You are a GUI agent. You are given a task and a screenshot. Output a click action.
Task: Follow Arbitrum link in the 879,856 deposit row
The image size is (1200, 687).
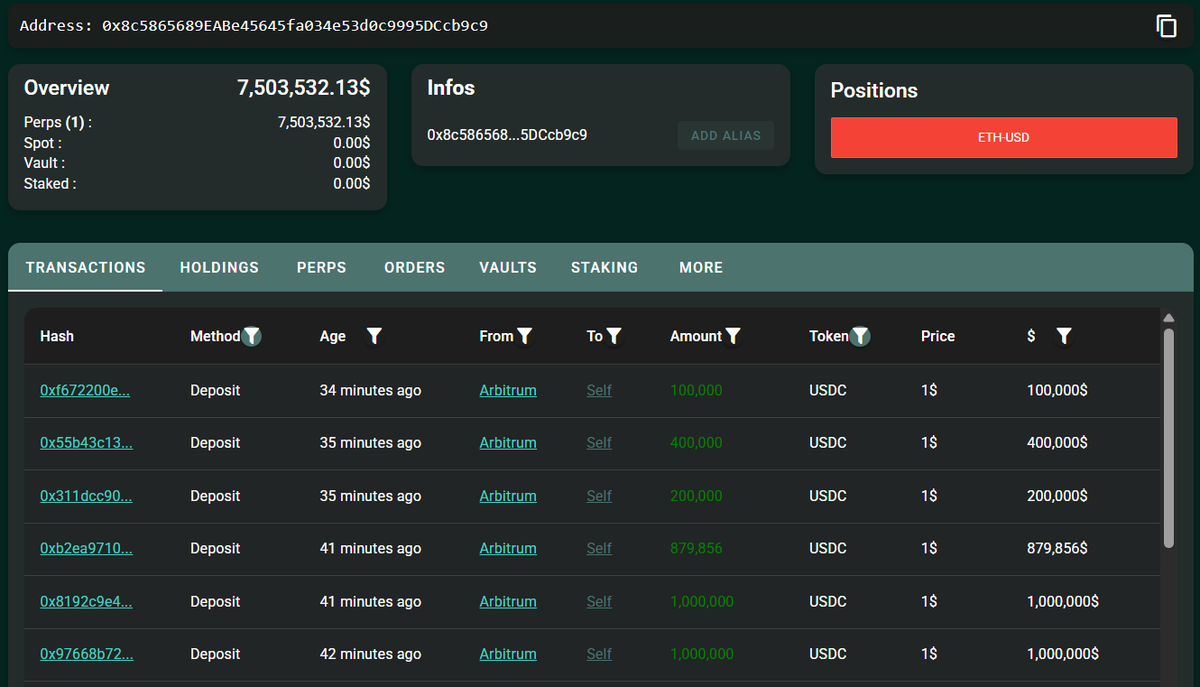point(508,548)
